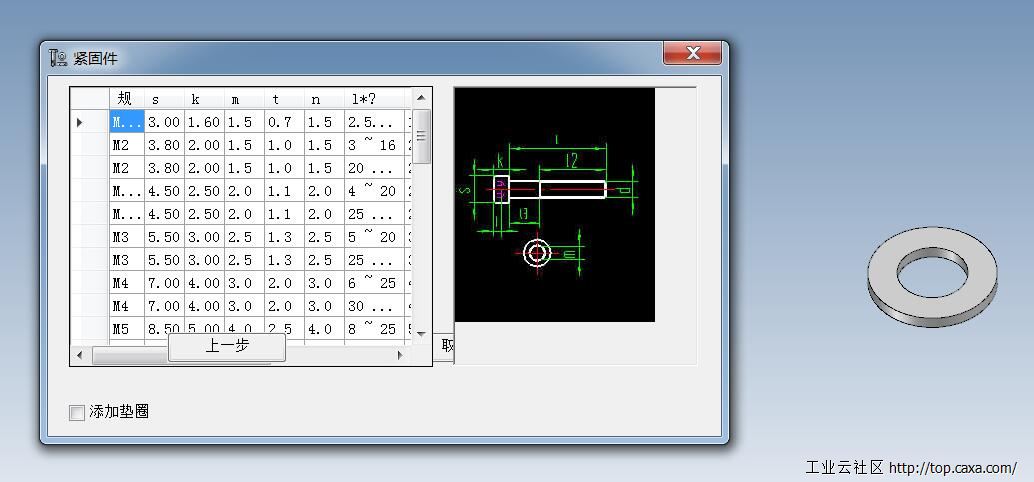Click the 上一步 button
This screenshot has width=1034, height=482.
coord(227,347)
